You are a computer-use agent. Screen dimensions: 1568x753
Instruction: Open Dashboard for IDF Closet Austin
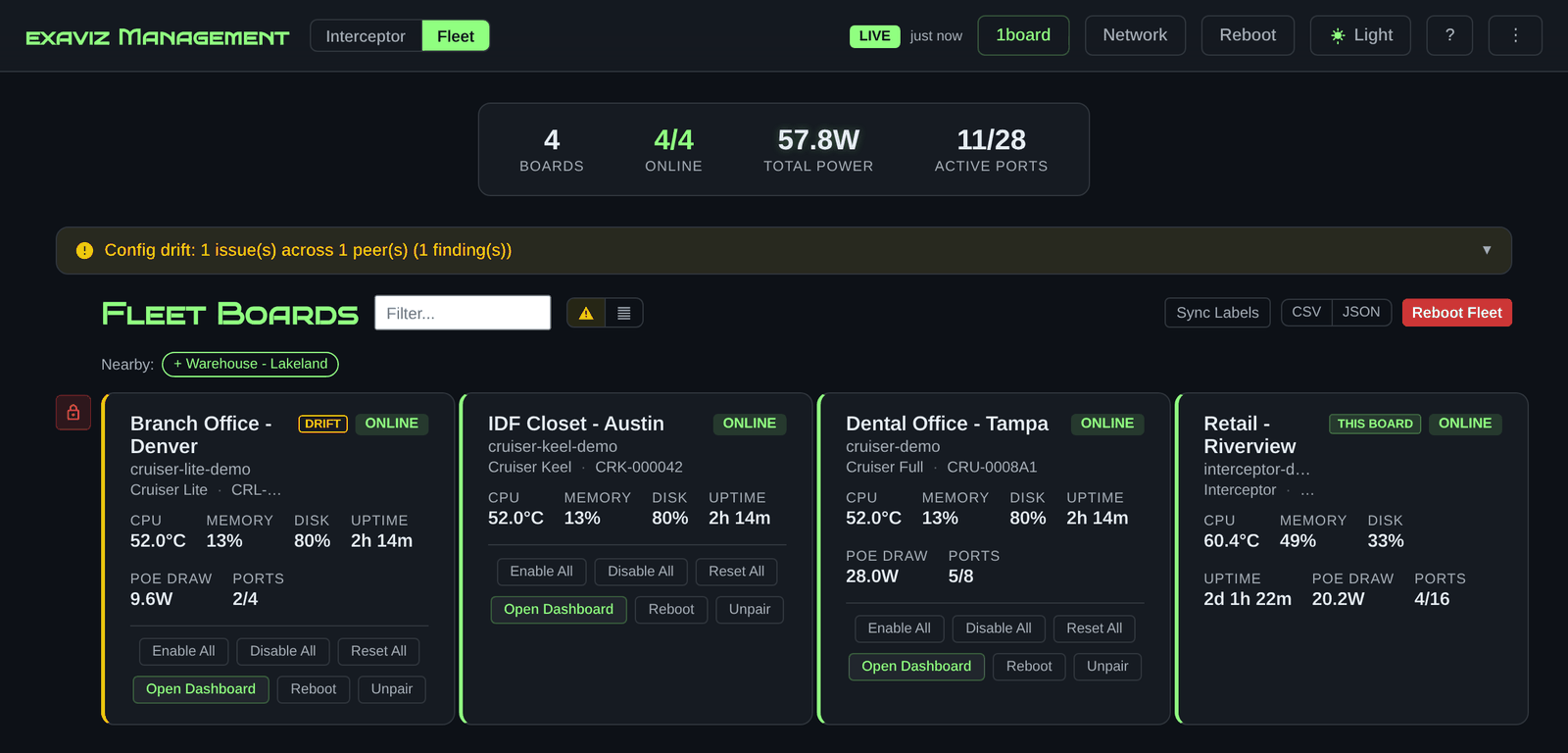[559, 610]
